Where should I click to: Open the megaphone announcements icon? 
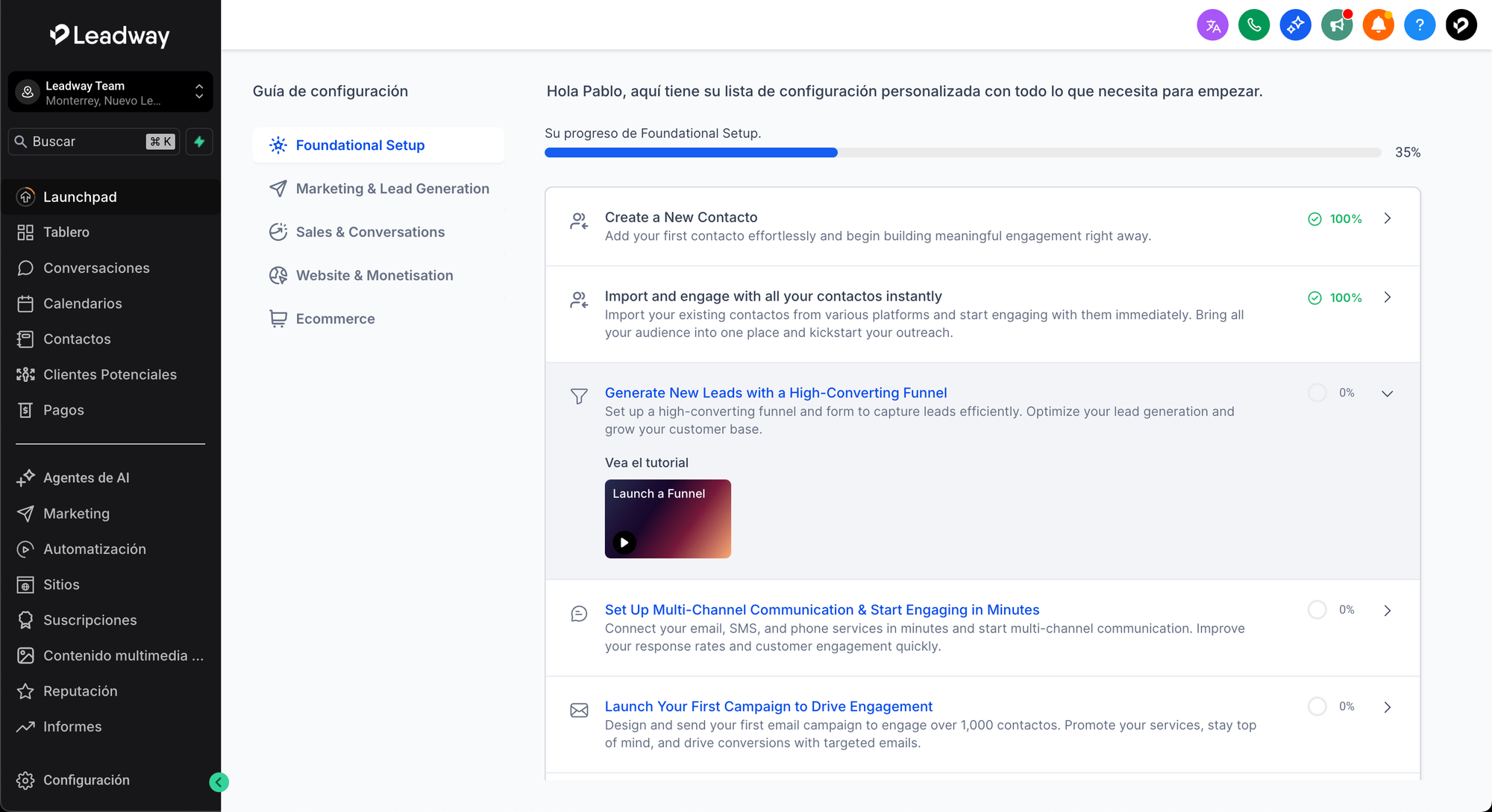1337,25
